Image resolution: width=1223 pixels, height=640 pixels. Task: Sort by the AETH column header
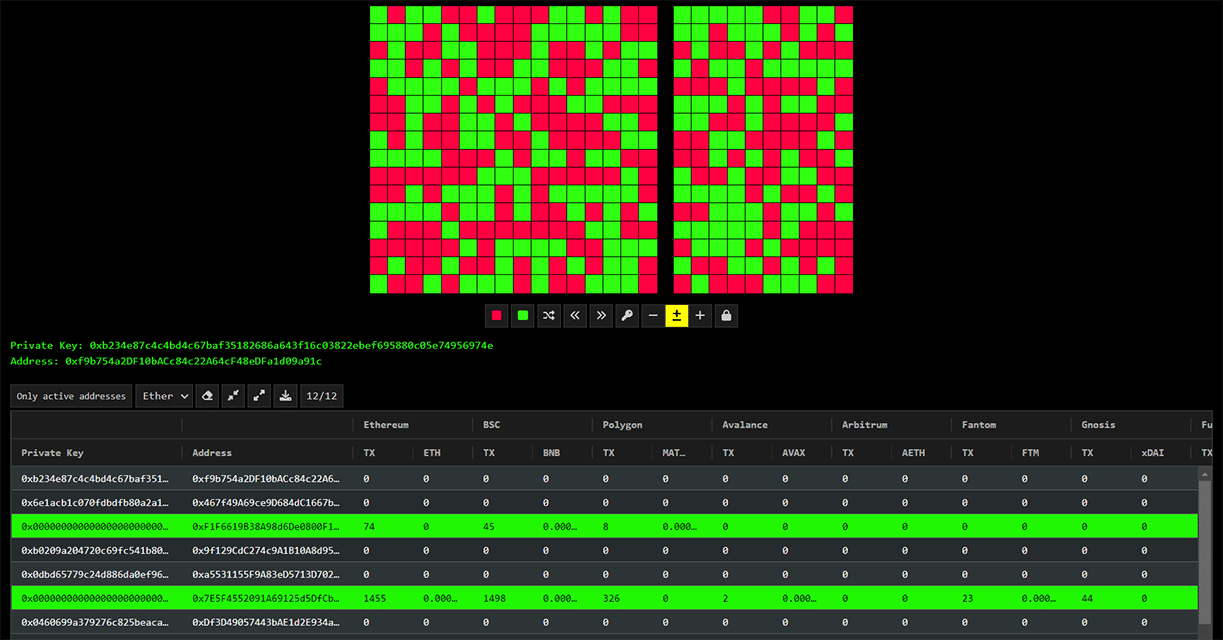(x=922, y=453)
